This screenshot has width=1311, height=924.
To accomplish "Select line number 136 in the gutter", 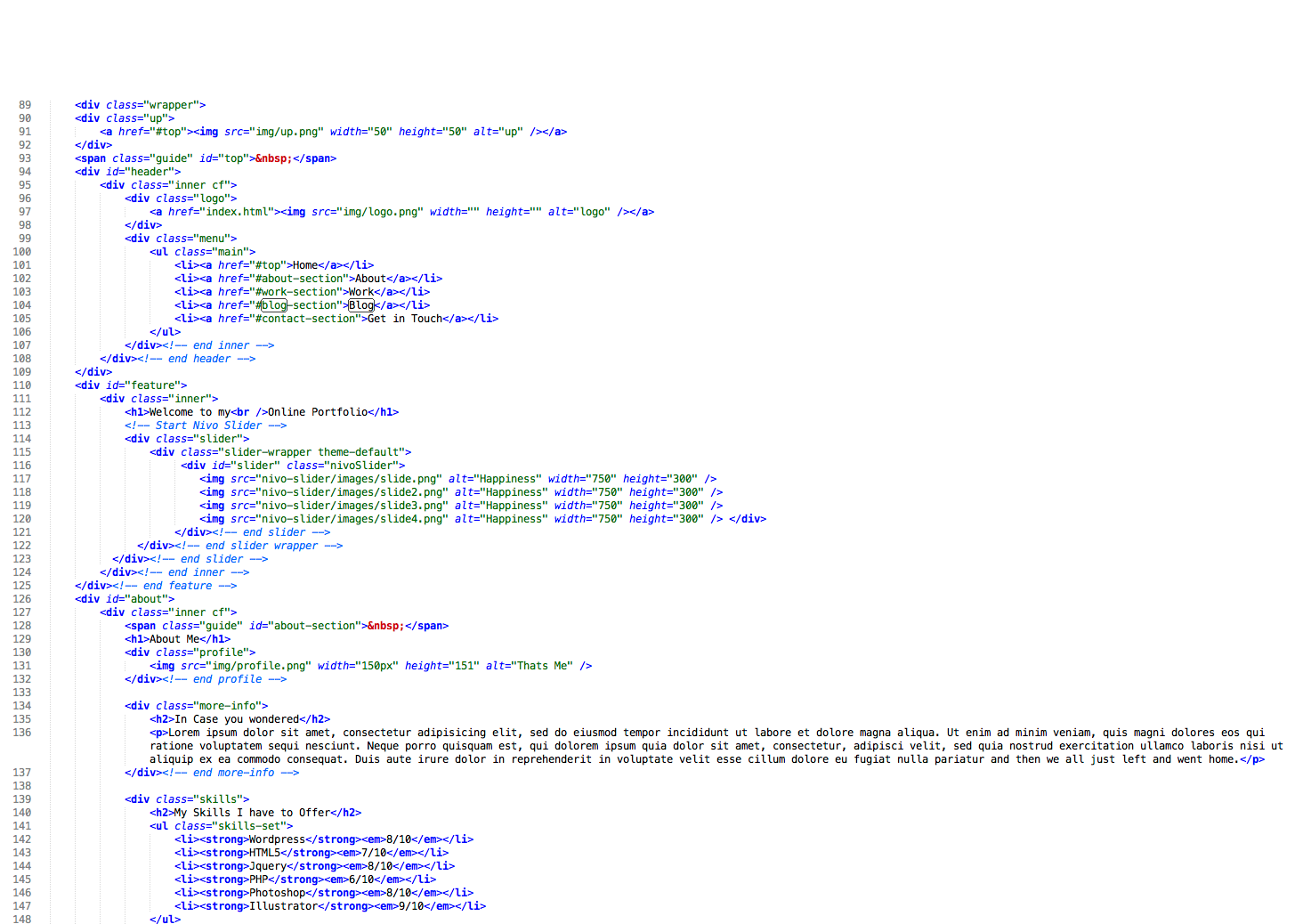I will [21, 733].
